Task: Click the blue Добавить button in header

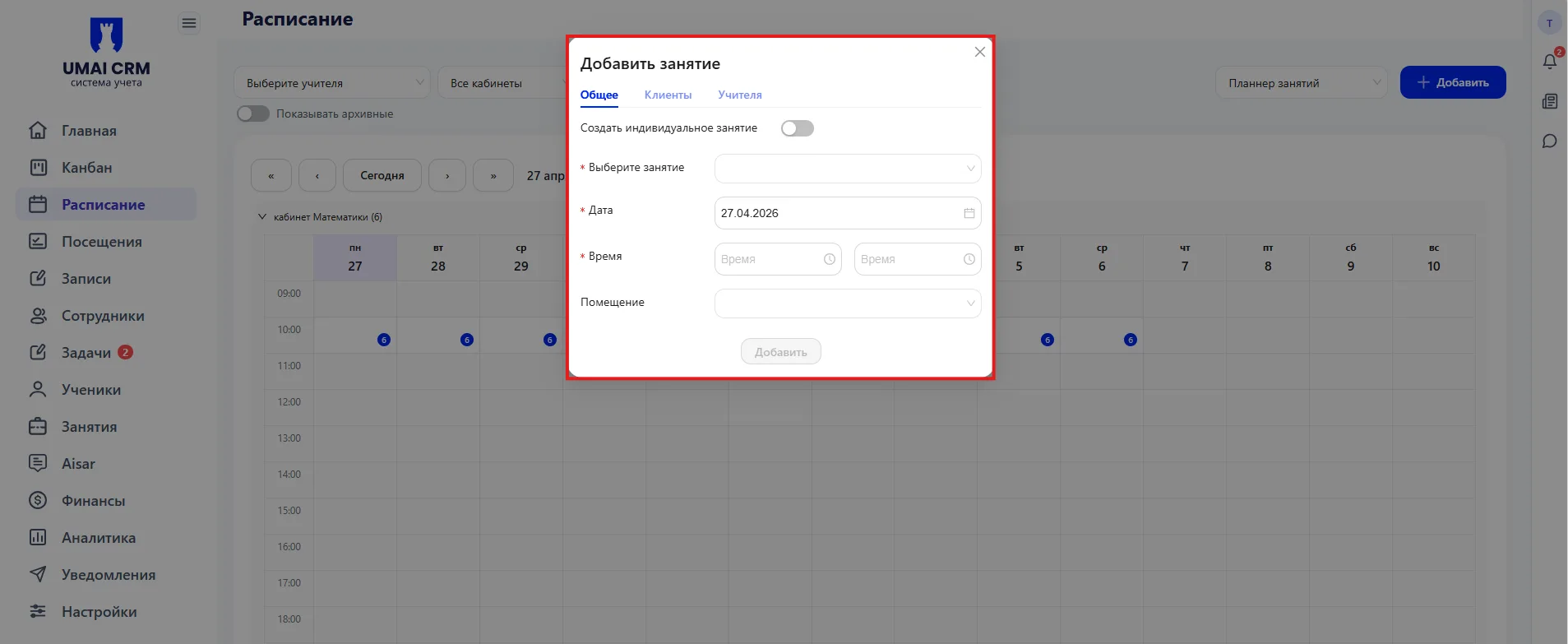Action: (x=1453, y=82)
